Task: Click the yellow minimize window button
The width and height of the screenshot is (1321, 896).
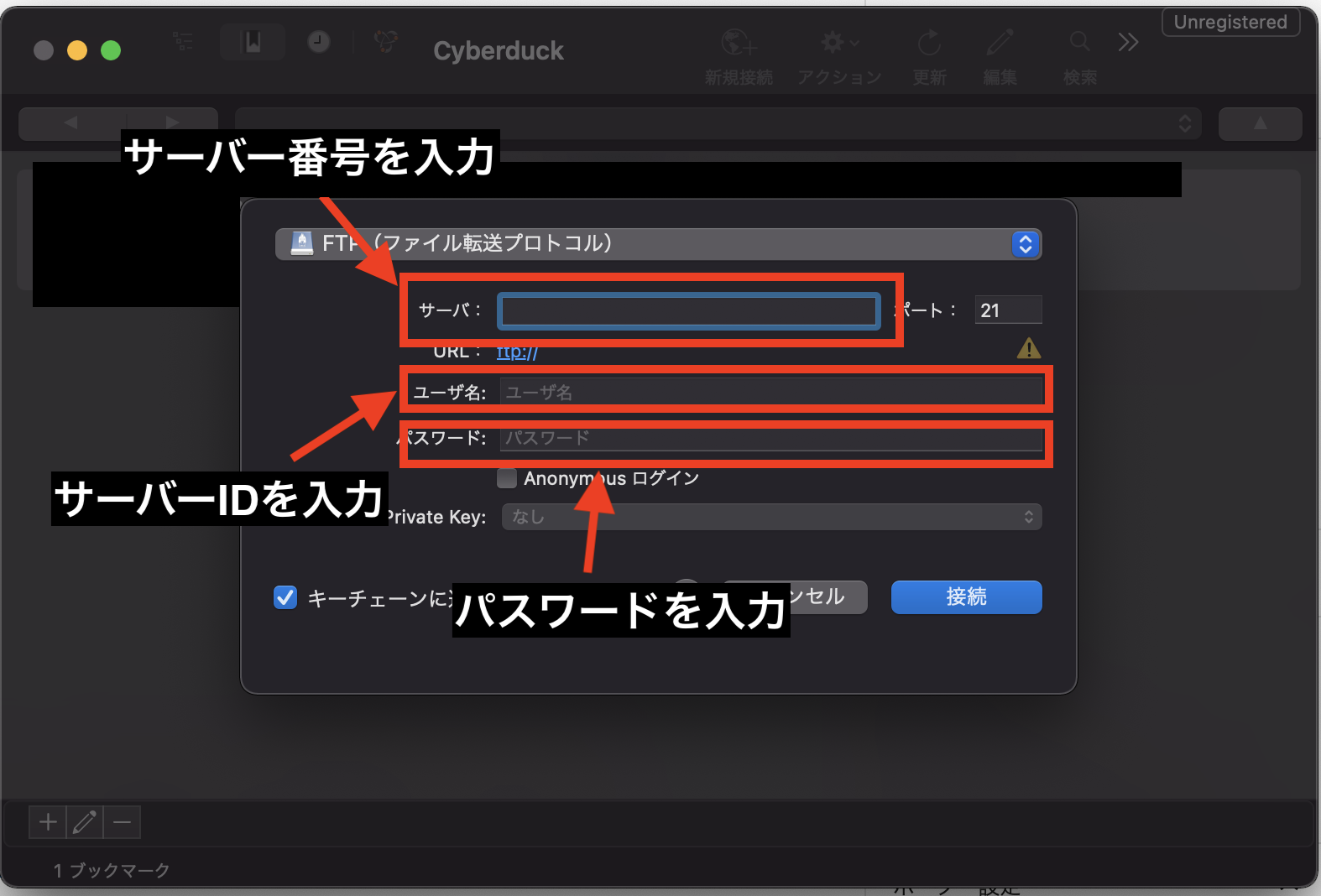Action: point(77,50)
